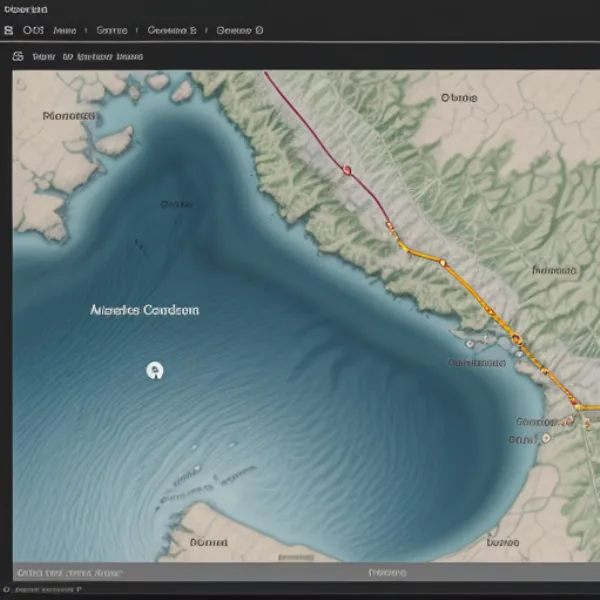Click the centered label in the bottom map bar
The height and width of the screenshot is (600, 600).
[x=387, y=573]
